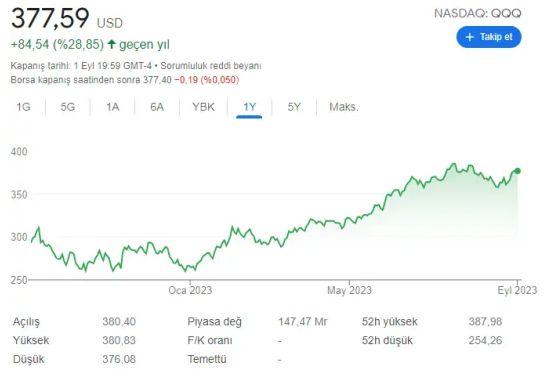The height and width of the screenshot is (372, 557).
Task: Click the 380,83 daily high value
Action: 119,340
